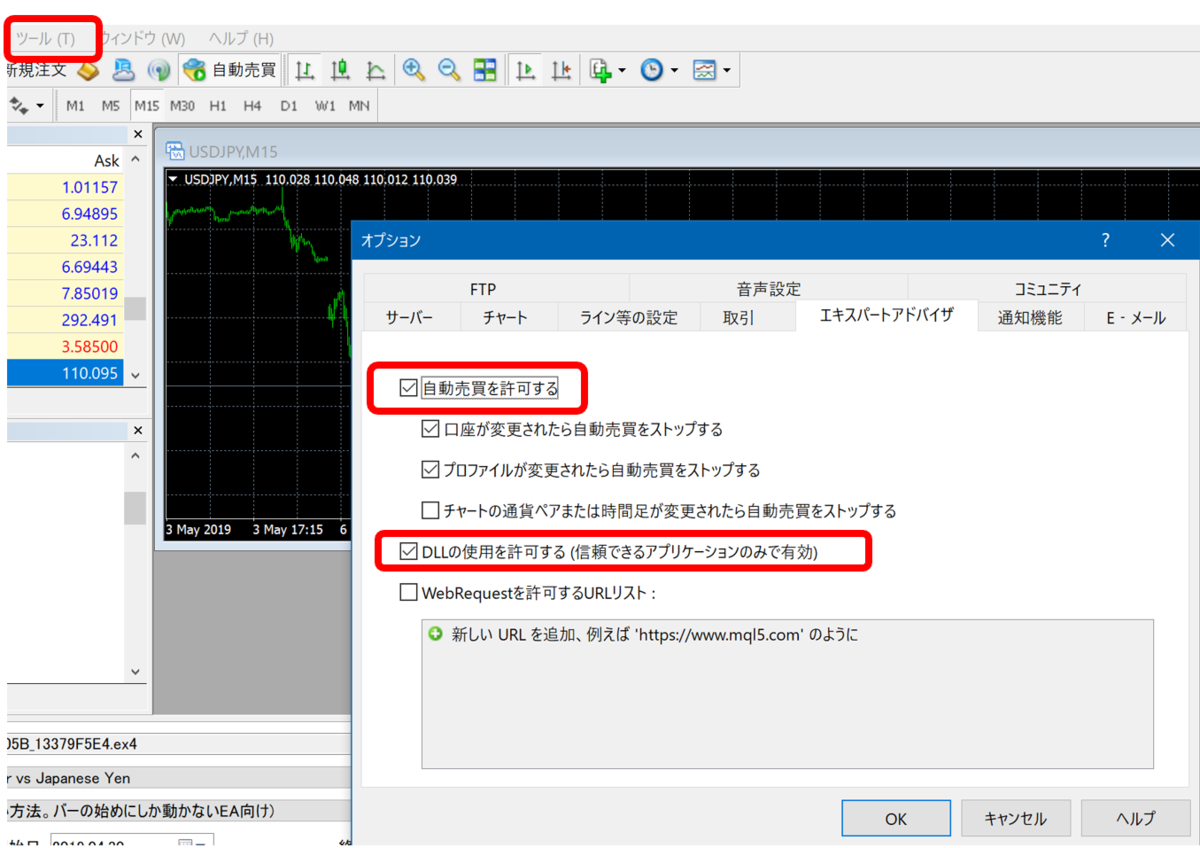Viewport: 1200px width, 848px height.
Task: Switch to the コミュニティ tab
Action: click(1047, 289)
